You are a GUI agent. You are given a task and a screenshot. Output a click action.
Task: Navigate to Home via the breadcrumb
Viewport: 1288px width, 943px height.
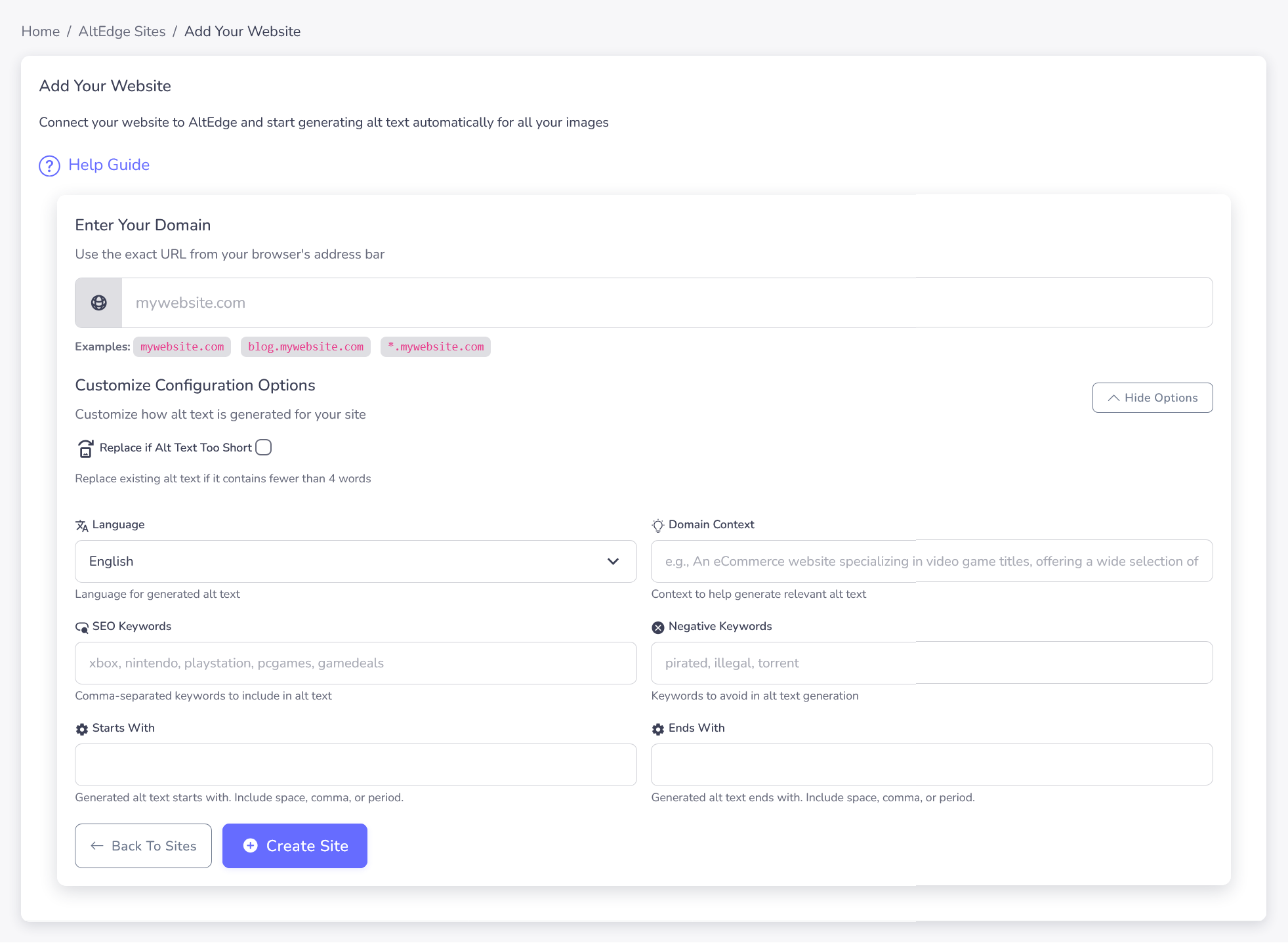[40, 31]
